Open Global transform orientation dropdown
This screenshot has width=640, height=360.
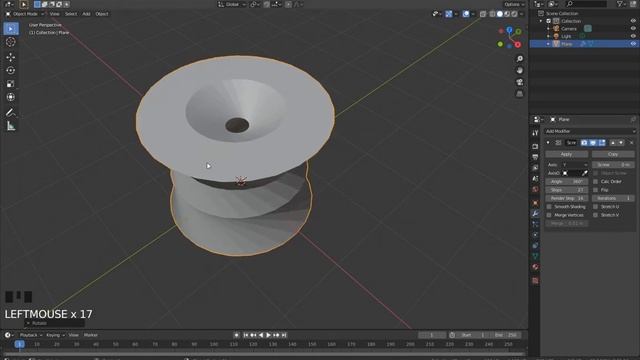click(232, 4)
